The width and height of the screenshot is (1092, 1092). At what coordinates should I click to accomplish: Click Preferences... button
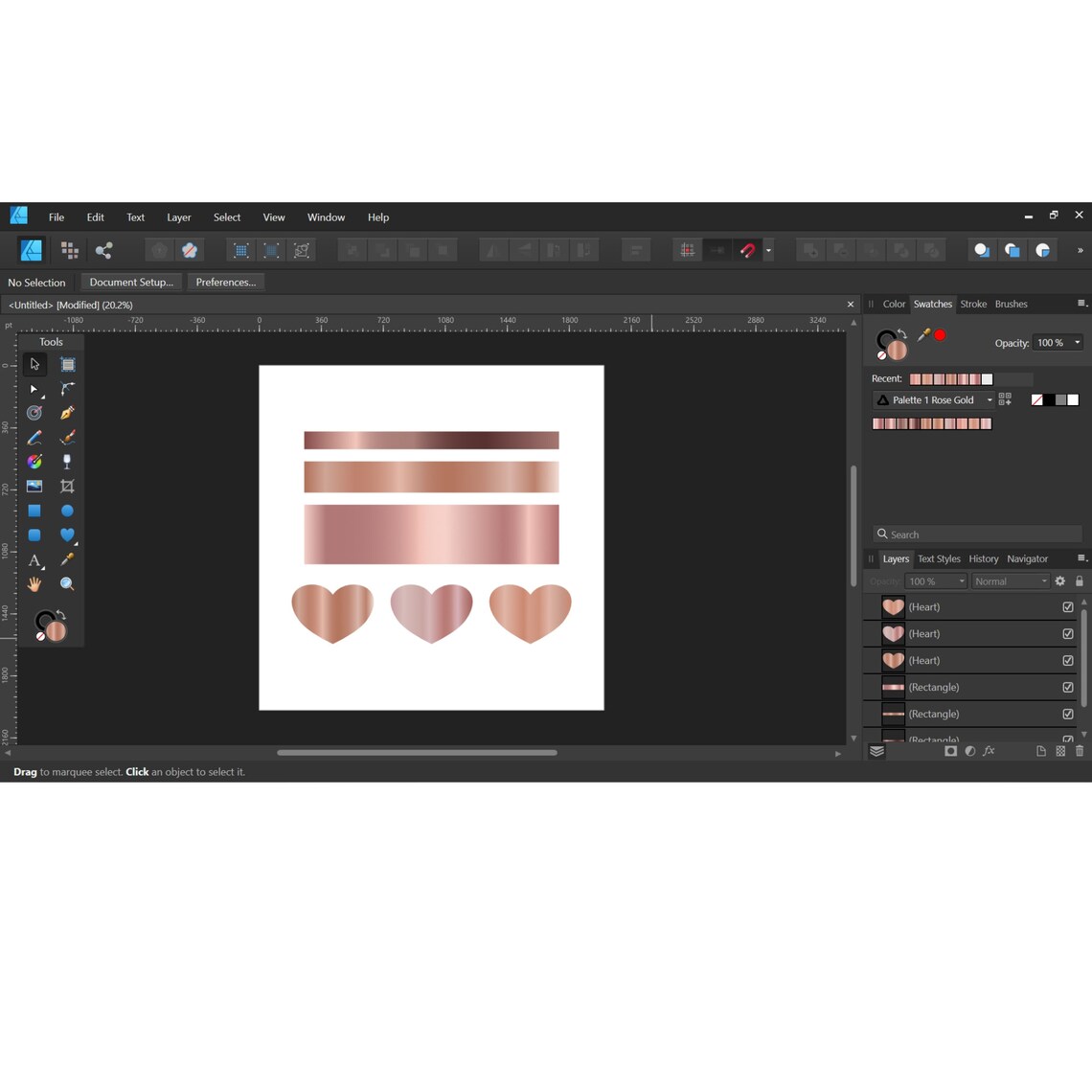(226, 282)
